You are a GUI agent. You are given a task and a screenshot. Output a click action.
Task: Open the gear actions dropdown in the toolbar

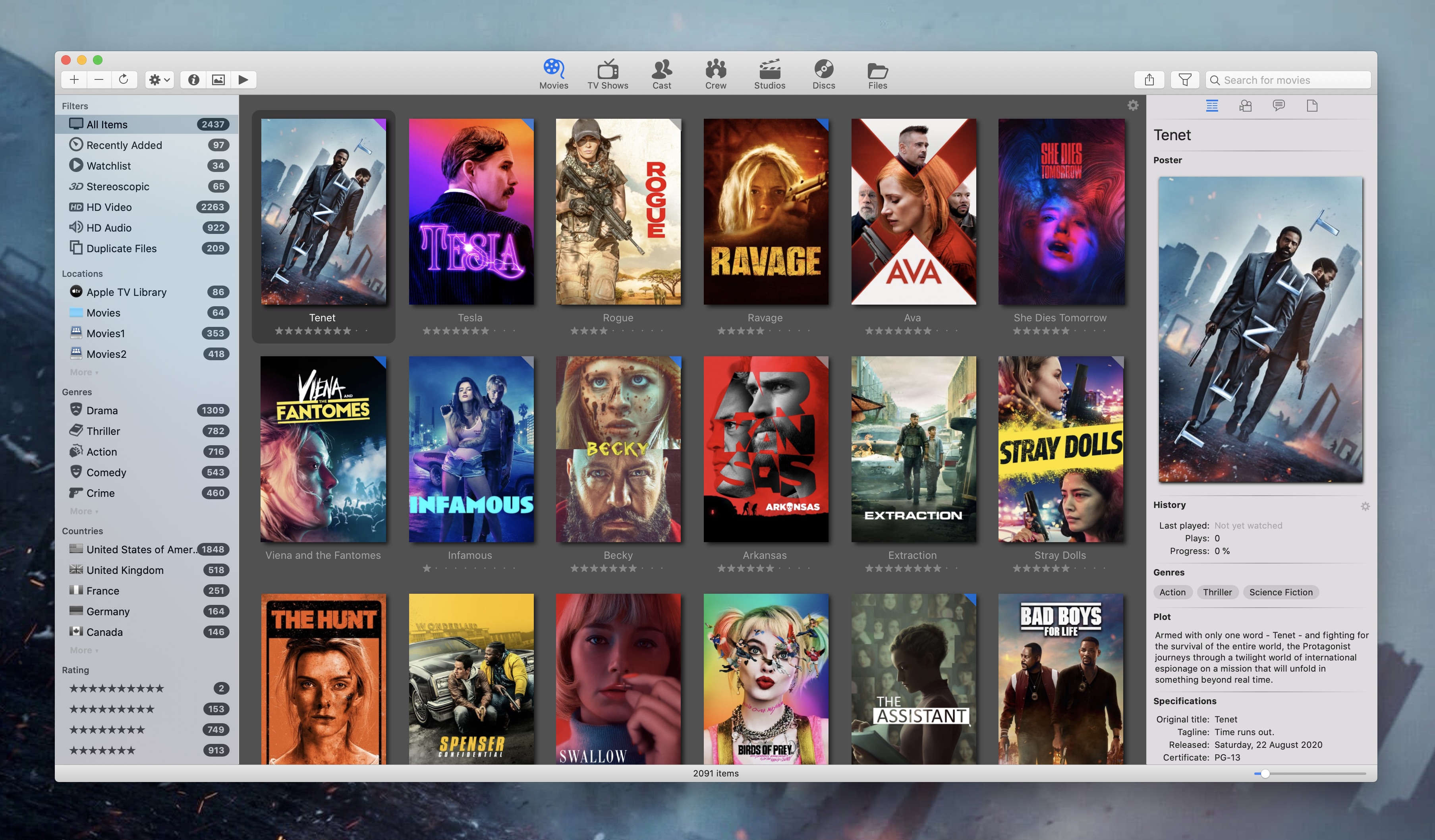click(x=159, y=80)
